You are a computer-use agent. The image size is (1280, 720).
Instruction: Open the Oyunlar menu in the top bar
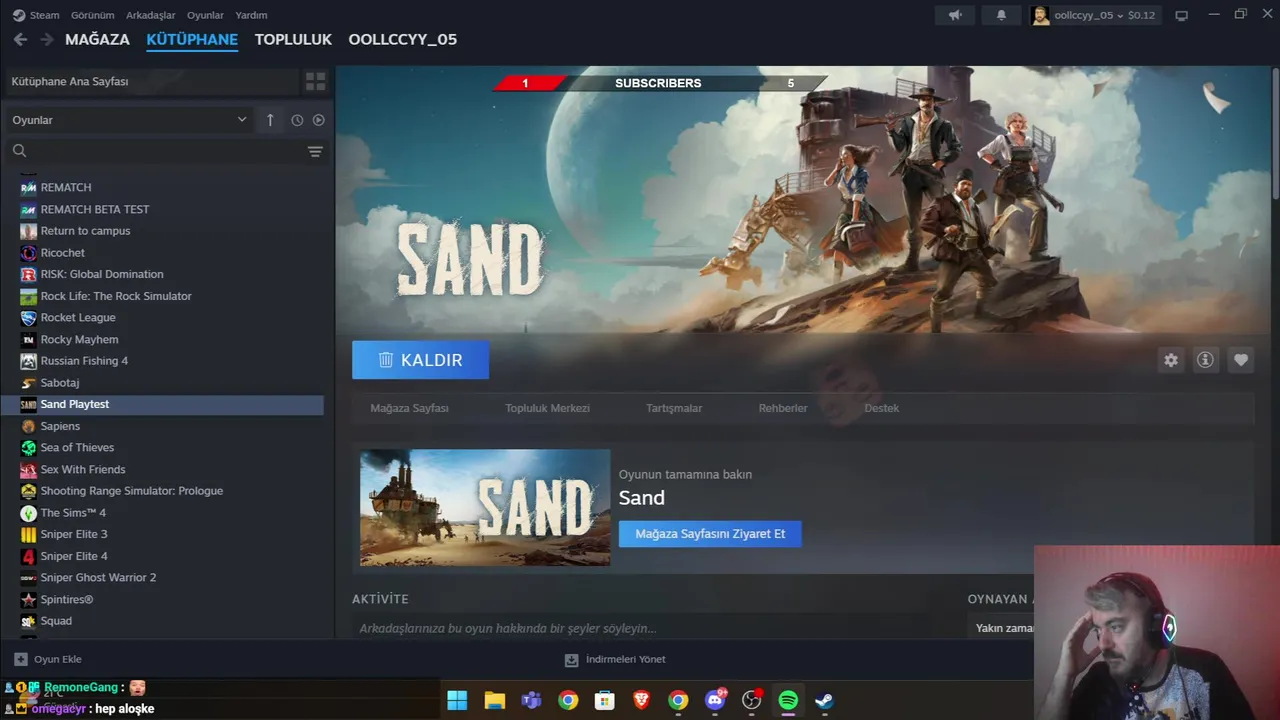(x=205, y=15)
